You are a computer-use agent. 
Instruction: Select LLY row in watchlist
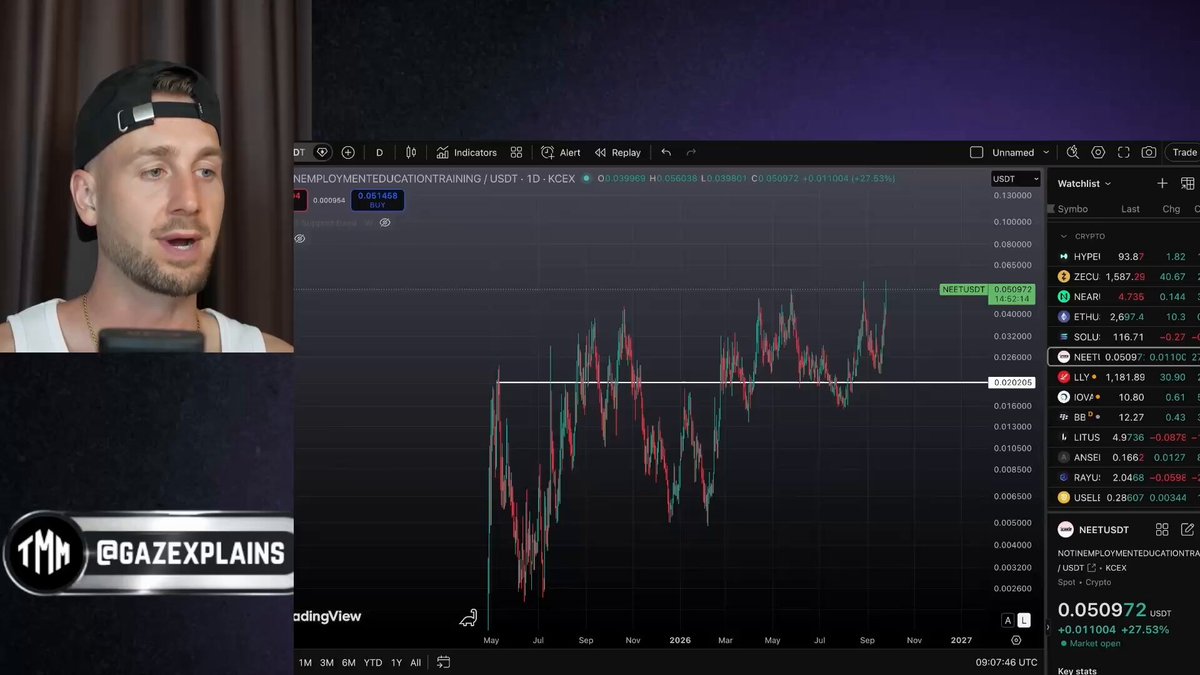[1123, 377]
